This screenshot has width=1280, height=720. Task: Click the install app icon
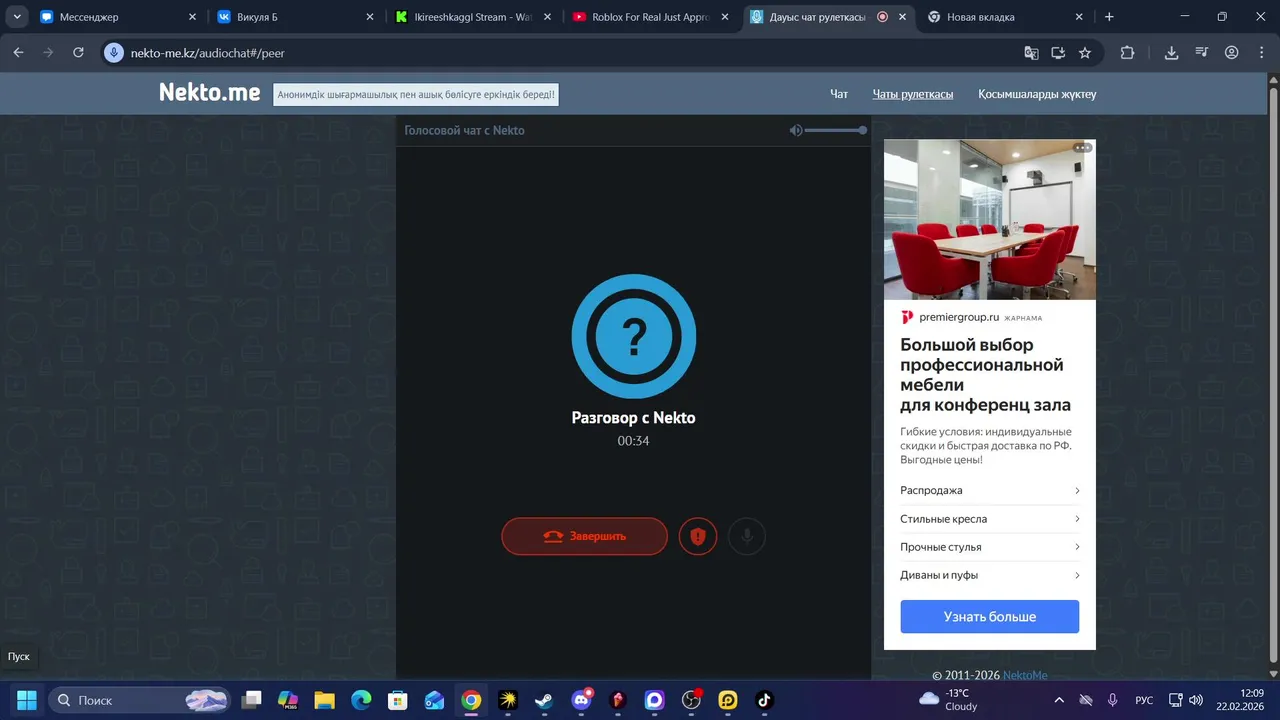(x=1058, y=53)
